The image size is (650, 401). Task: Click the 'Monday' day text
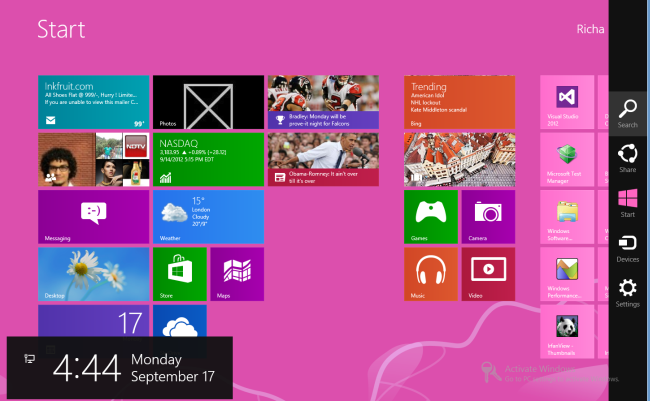click(x=156, y=360)
